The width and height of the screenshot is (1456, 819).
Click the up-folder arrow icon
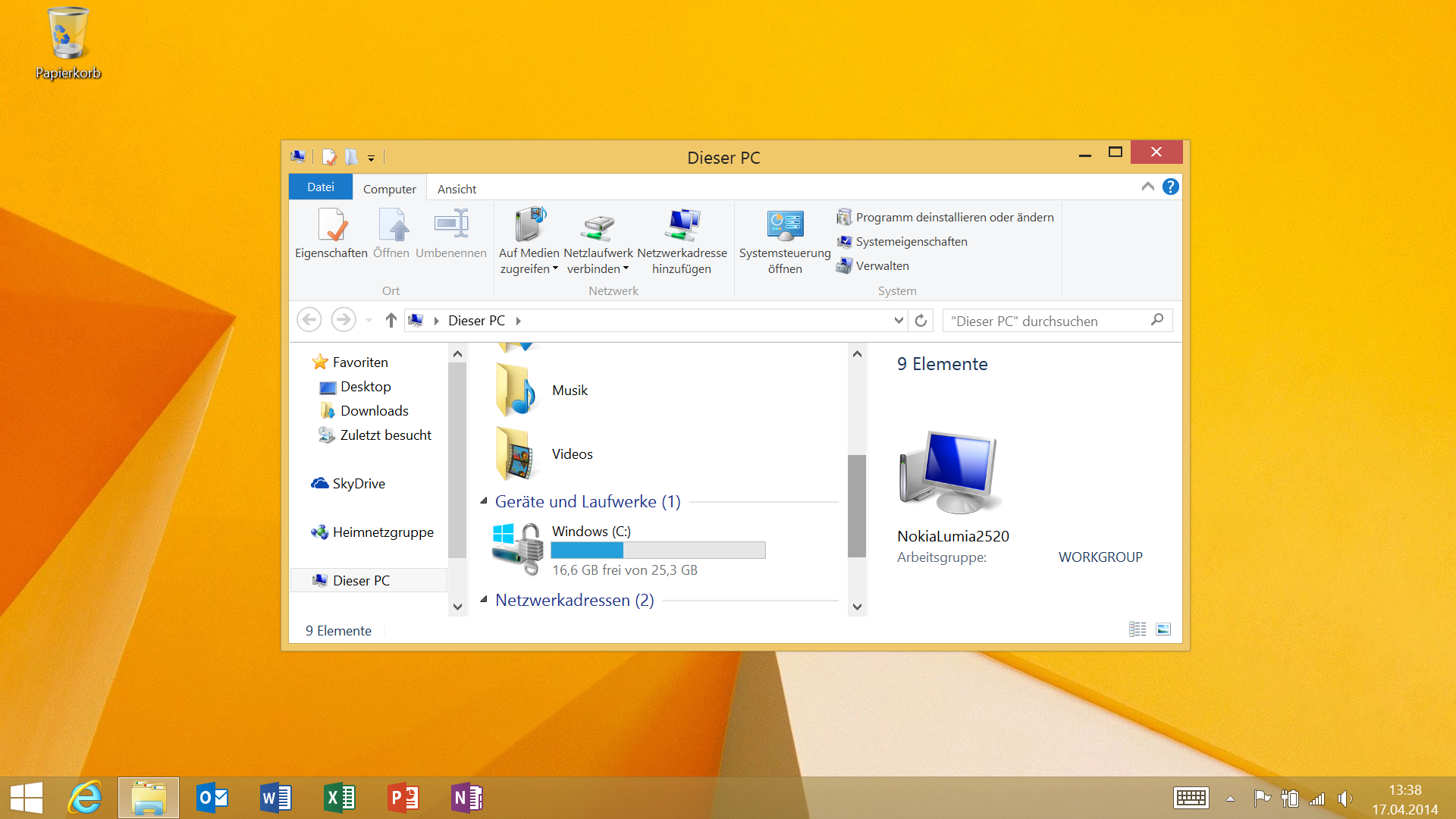point(391,321)
